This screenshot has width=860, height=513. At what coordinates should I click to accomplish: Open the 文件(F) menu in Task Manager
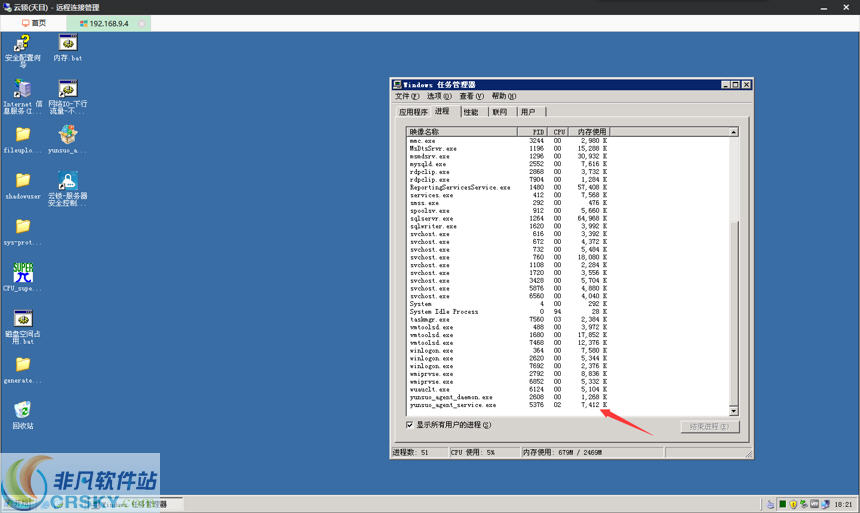click(407, 97)
